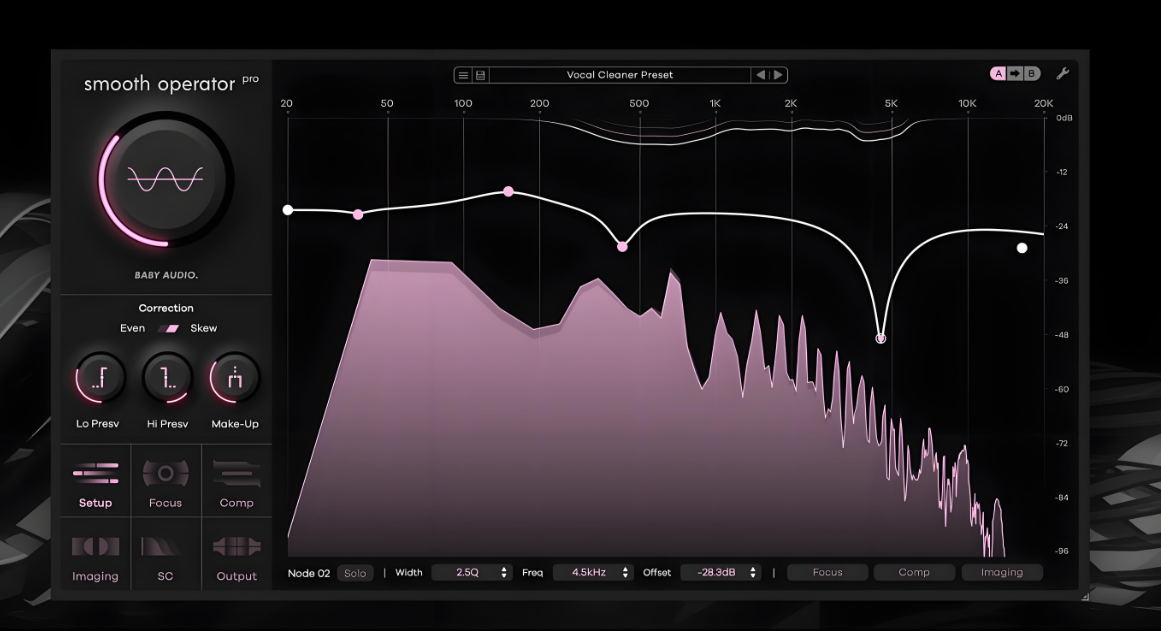
Task: Open the wrench settings icon
Action: (x=1063, y=73)
